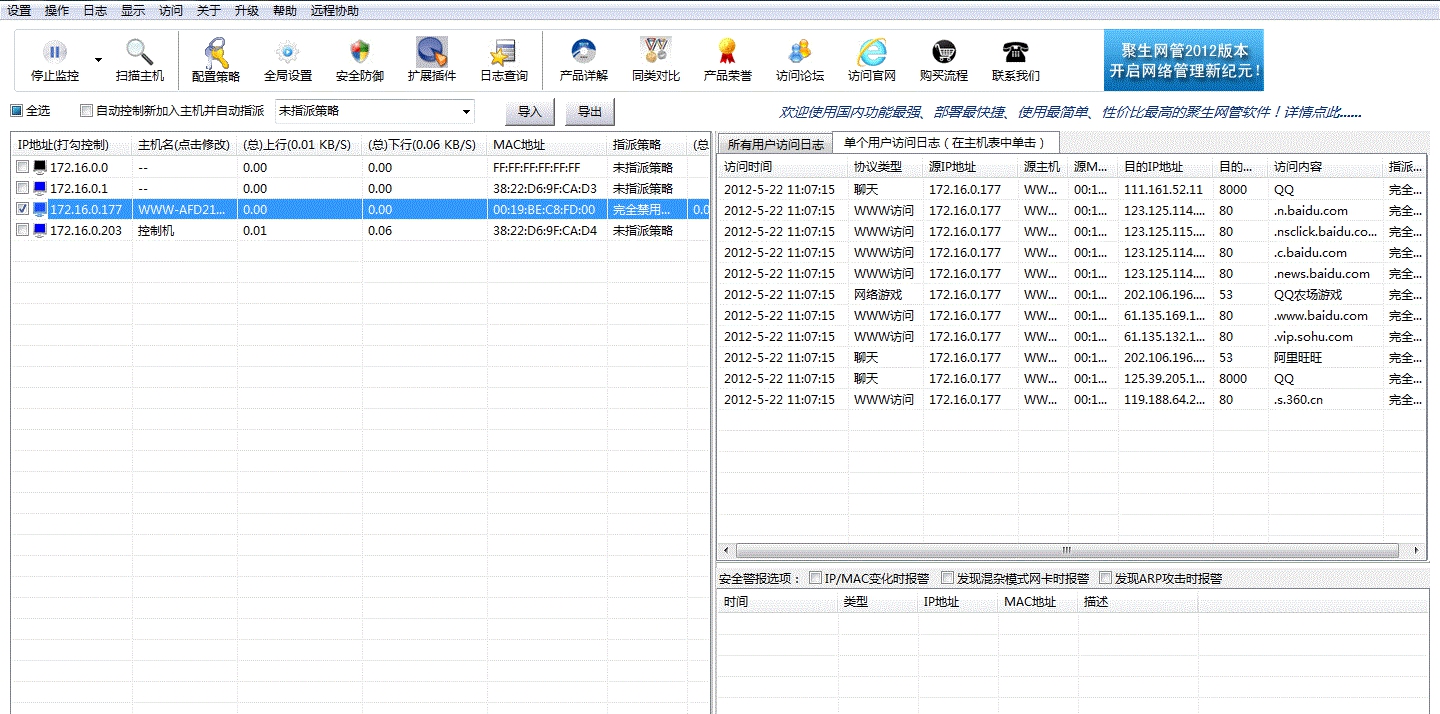Enable the 全选 (Select All) checkbox
This screenshot has width=1440, height=714.
point(14,110)
